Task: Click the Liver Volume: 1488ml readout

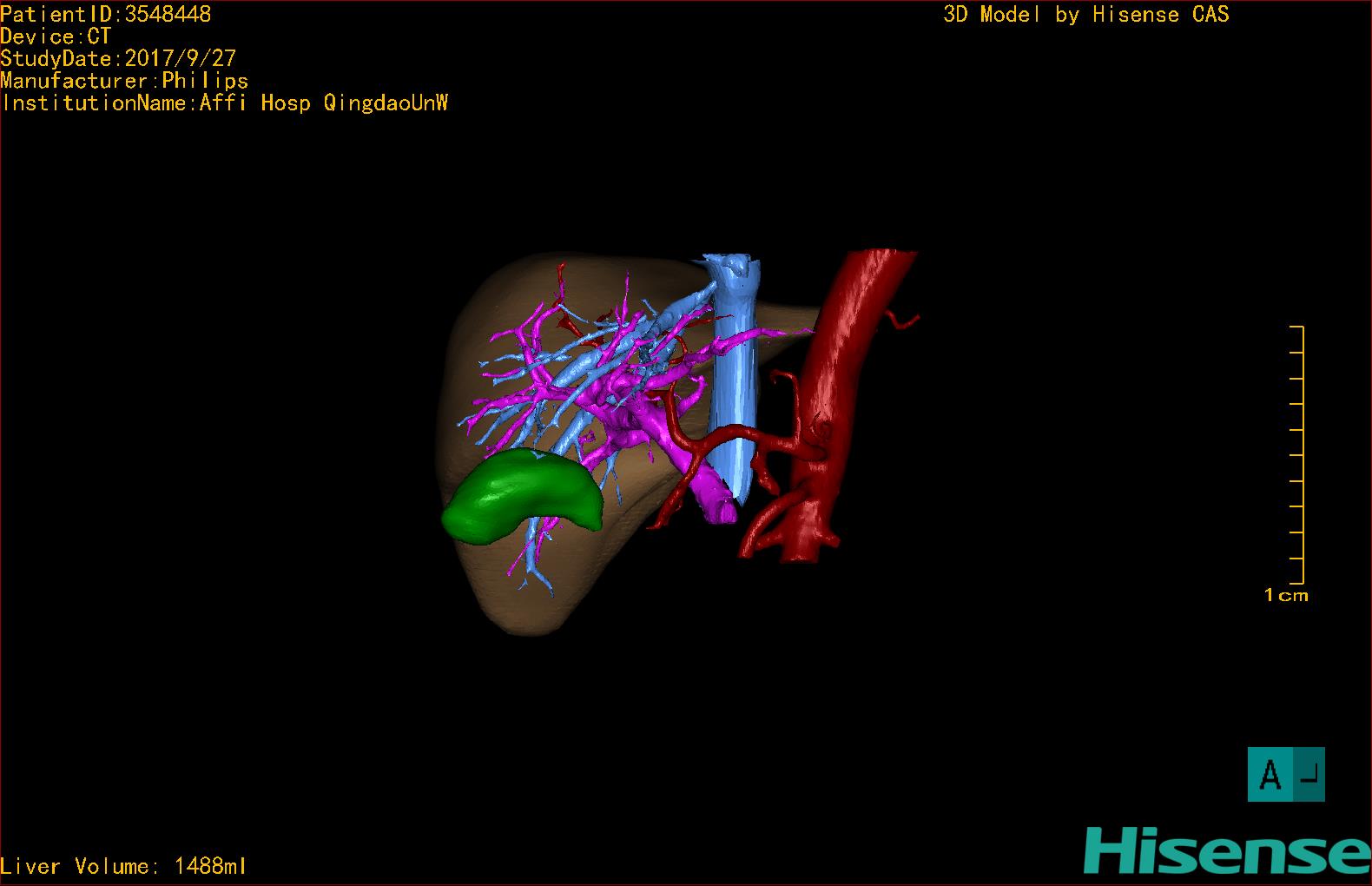Action: pyautogui.click(x=123, y=866)
